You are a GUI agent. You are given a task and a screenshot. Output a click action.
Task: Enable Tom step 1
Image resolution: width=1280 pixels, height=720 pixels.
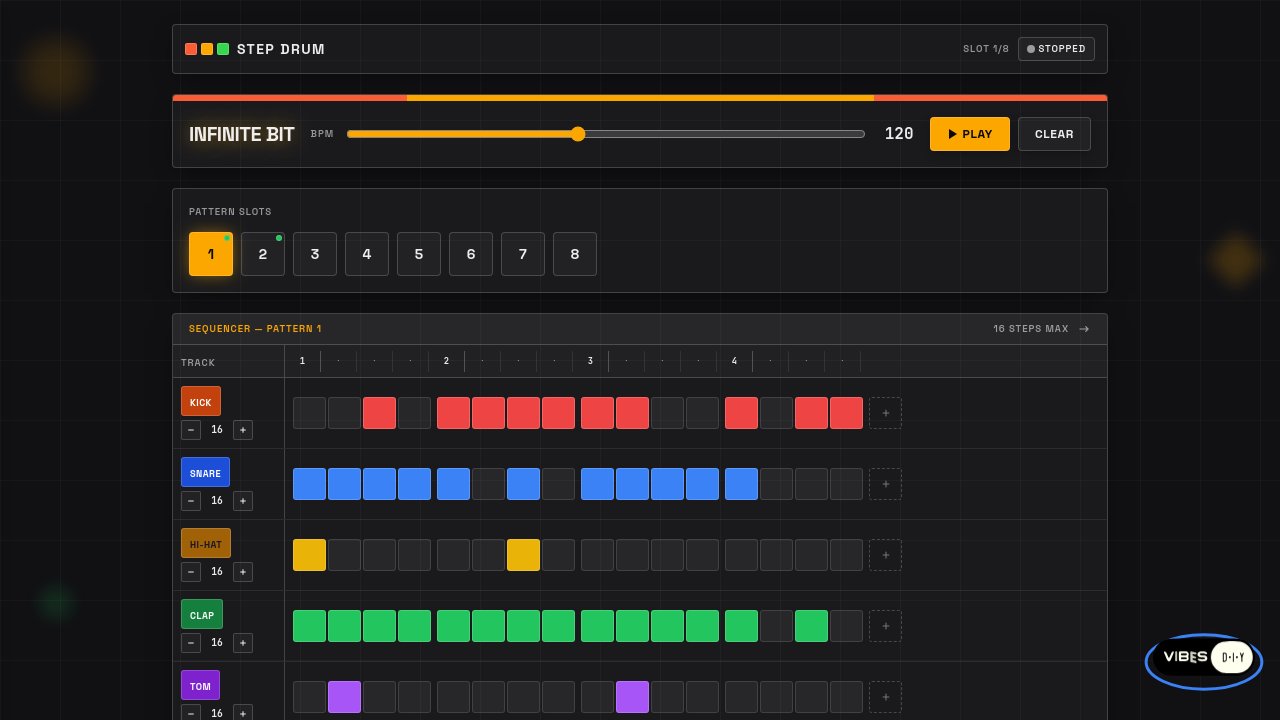(x=310, y=697)
